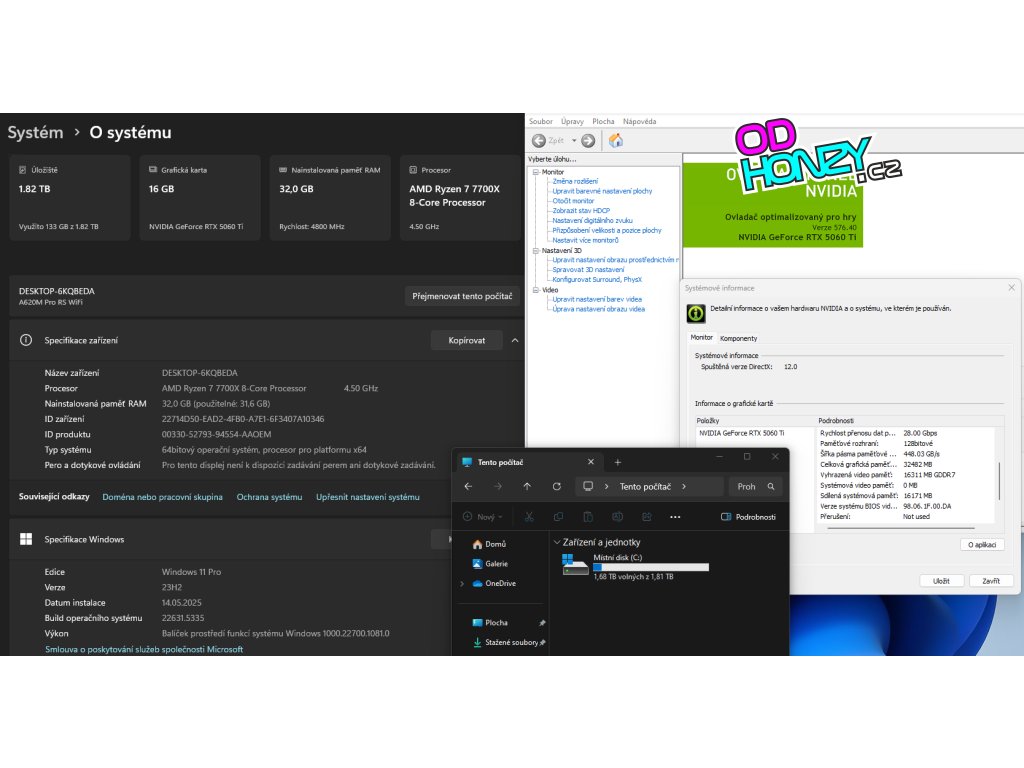
Task: Toggle the Podrobnosti details pane
Action: click(748, 517)
